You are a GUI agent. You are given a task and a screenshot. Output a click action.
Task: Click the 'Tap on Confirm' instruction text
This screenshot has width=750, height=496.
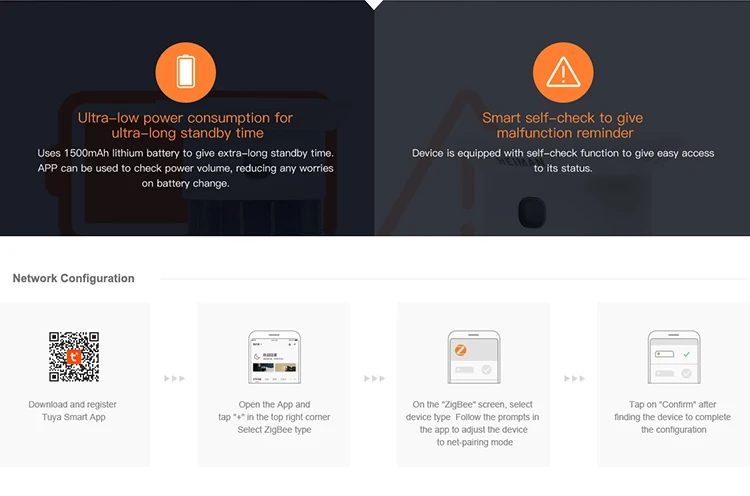673,417
